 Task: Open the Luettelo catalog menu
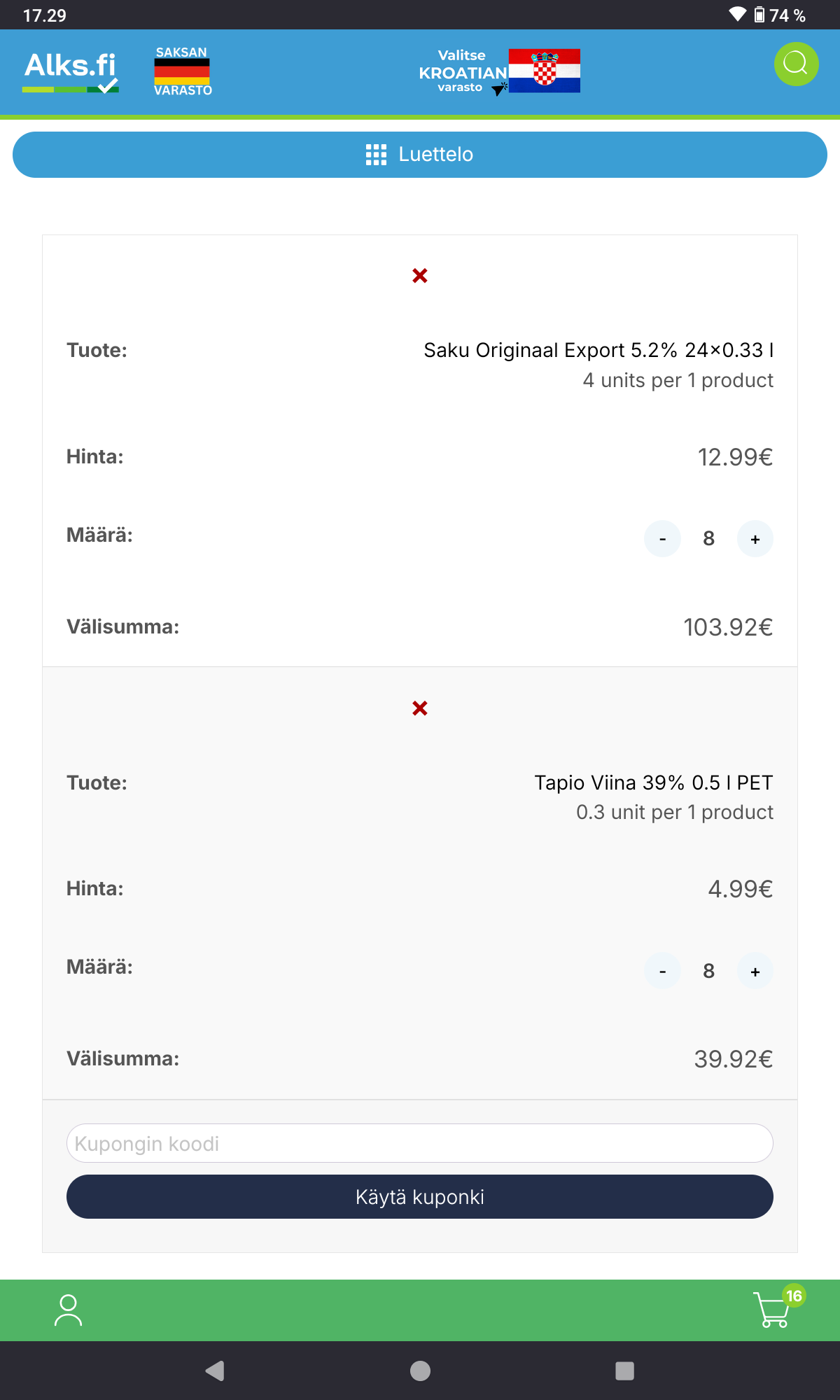tap(420, 155)
